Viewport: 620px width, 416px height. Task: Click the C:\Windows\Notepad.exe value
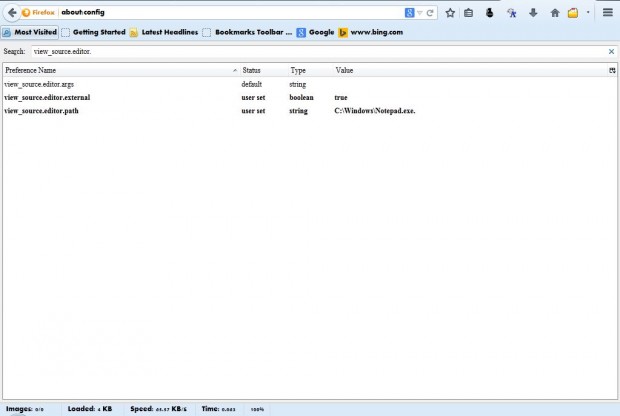(375, 111)
